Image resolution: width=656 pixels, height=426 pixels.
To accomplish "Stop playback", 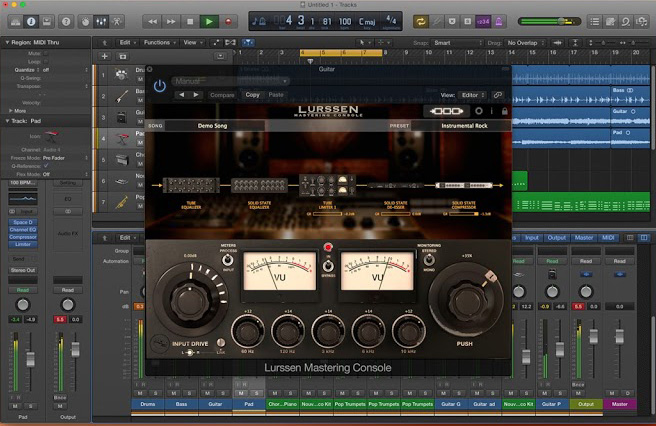I will (x=190, y=22).
